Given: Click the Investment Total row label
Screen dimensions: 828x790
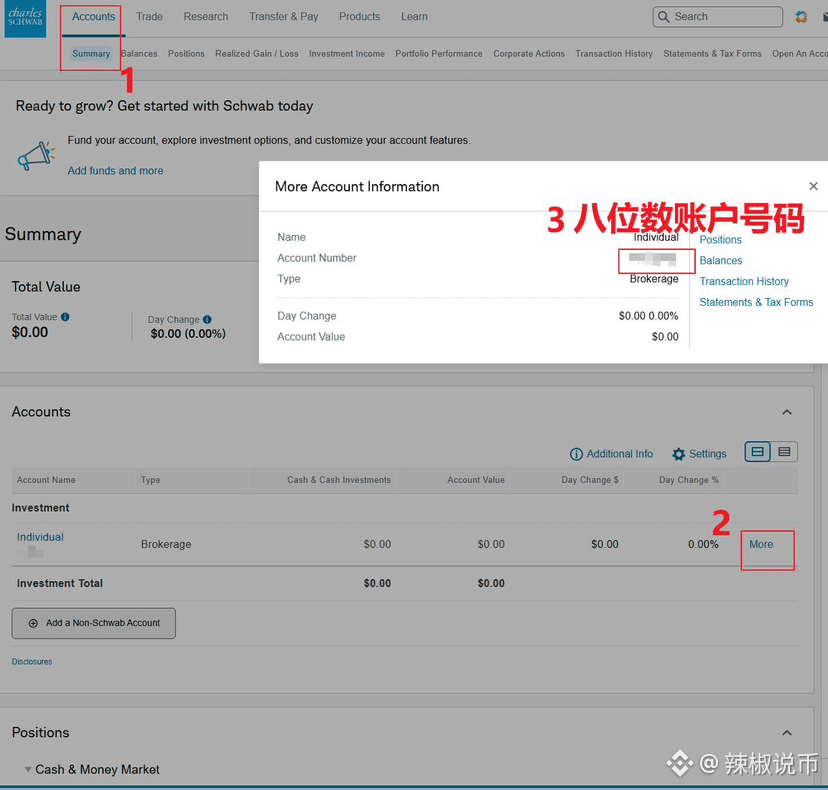Looking at the screenshot, I should coord(60,584).
